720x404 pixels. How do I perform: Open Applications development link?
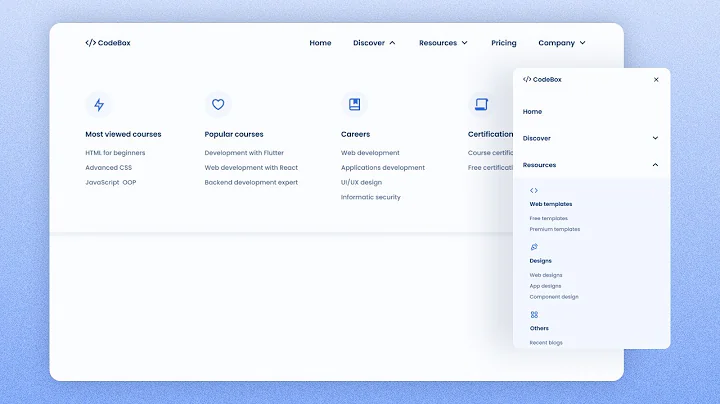(x=383, y=168)
